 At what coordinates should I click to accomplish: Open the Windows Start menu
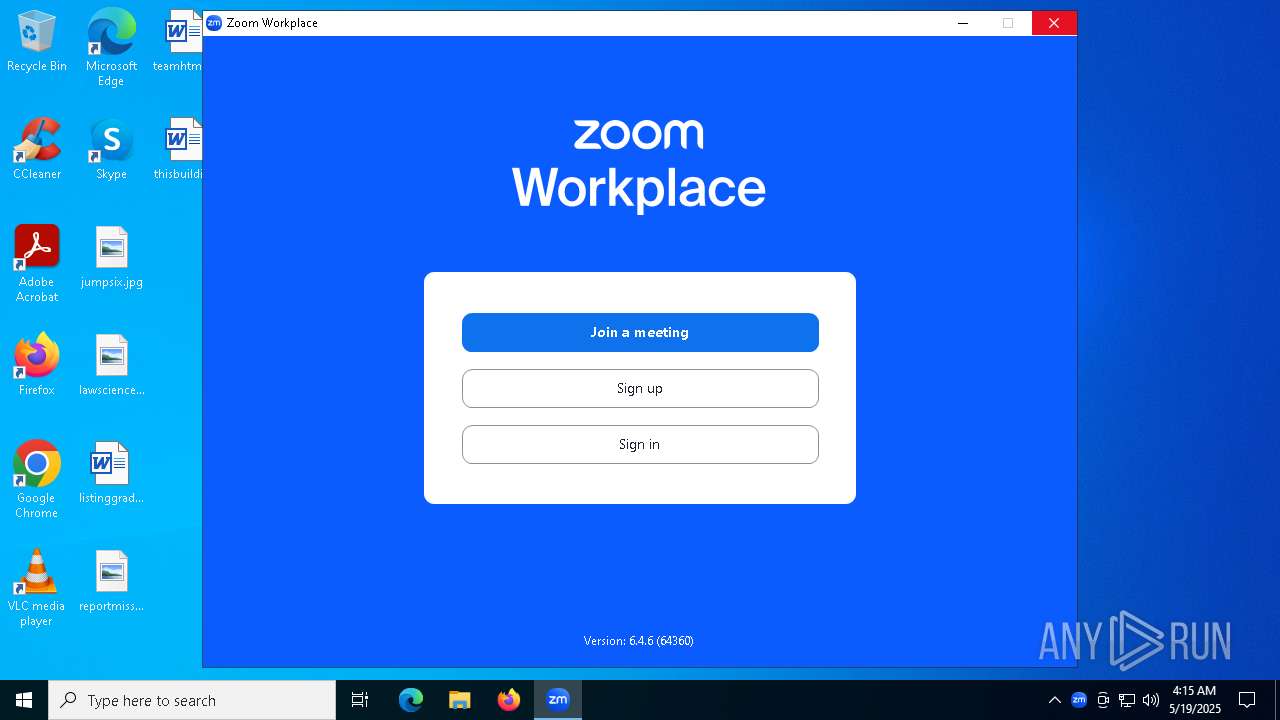click(x=24, y=700)
